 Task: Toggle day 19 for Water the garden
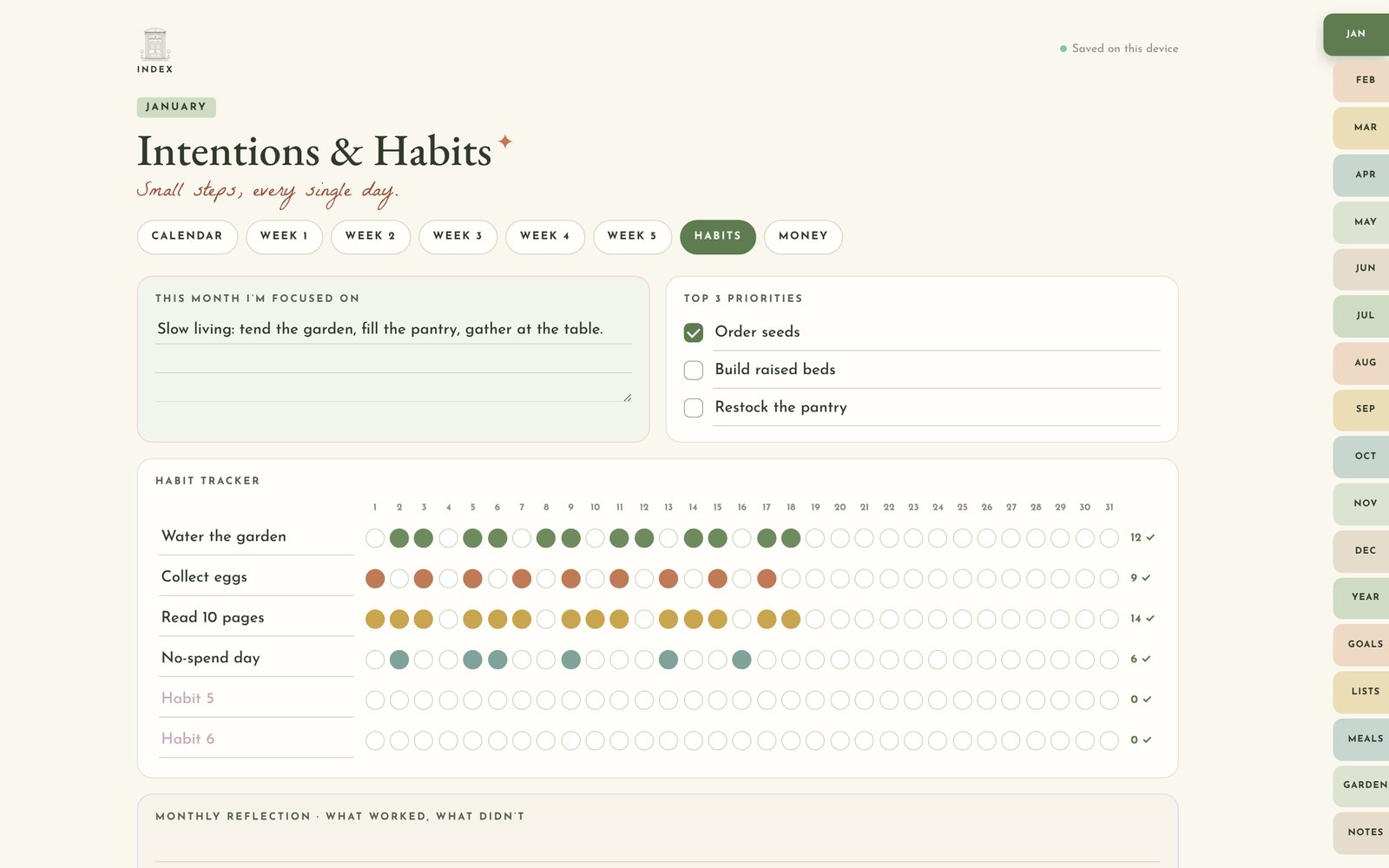[815, 538]
